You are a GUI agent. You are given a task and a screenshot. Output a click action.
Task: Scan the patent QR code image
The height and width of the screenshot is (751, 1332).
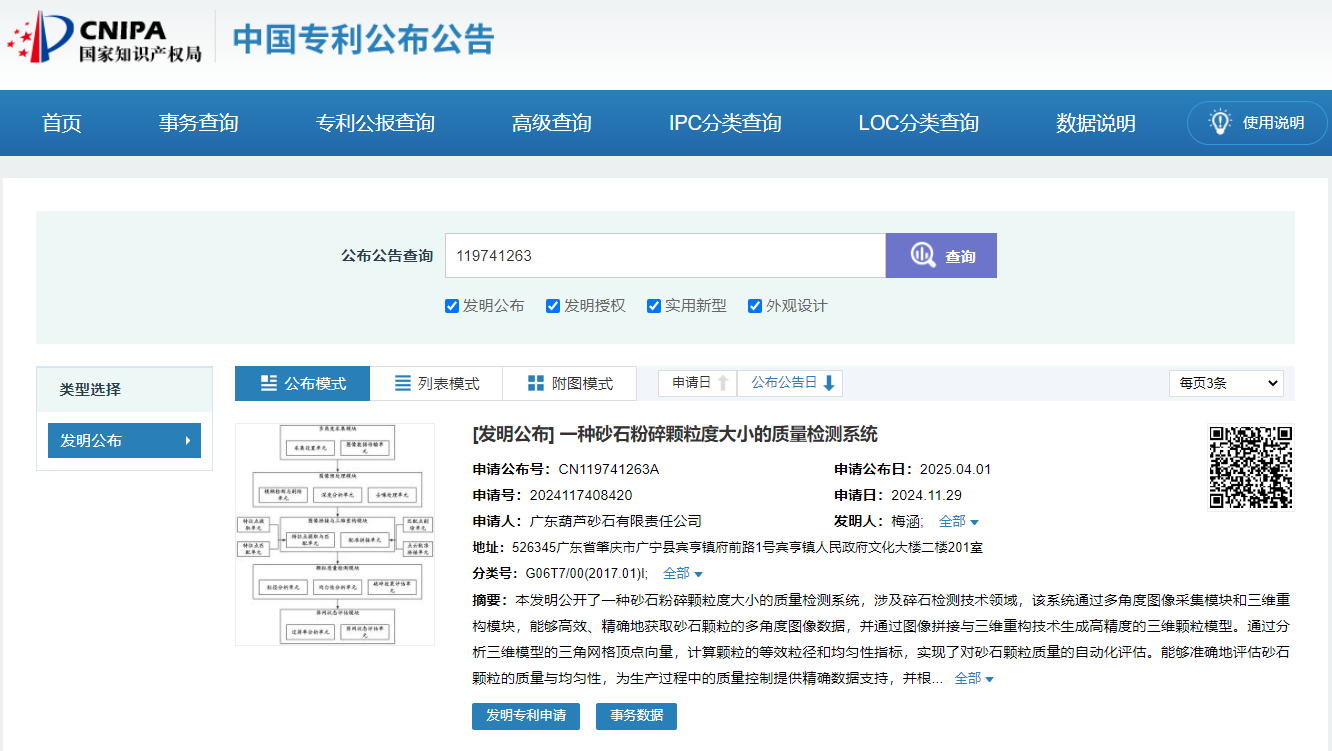tap(1251, 468)
